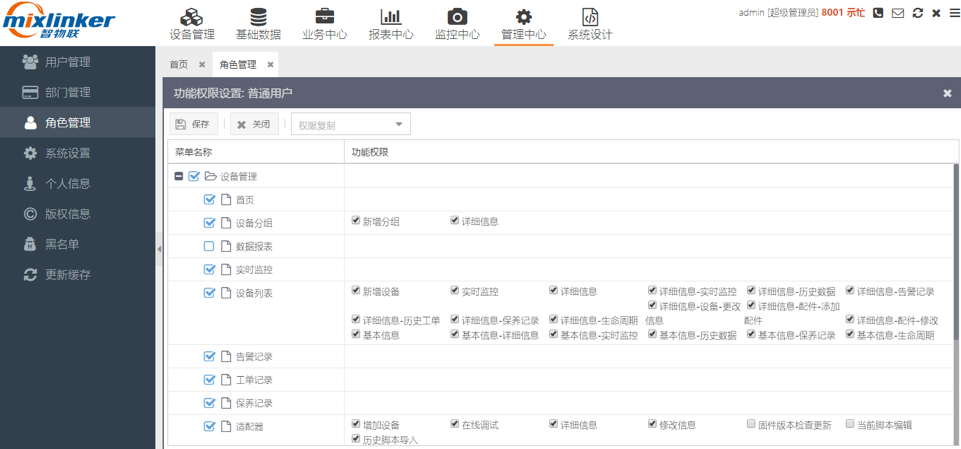Viewport: 961px width, 449px height.
Task: Open the 基础数据 database icon
Action: click(x=258, y=17)
